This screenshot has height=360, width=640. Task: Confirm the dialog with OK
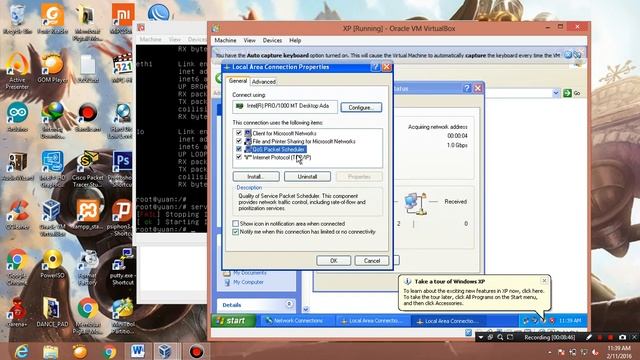pyautogui.click(x=333, y=260)
